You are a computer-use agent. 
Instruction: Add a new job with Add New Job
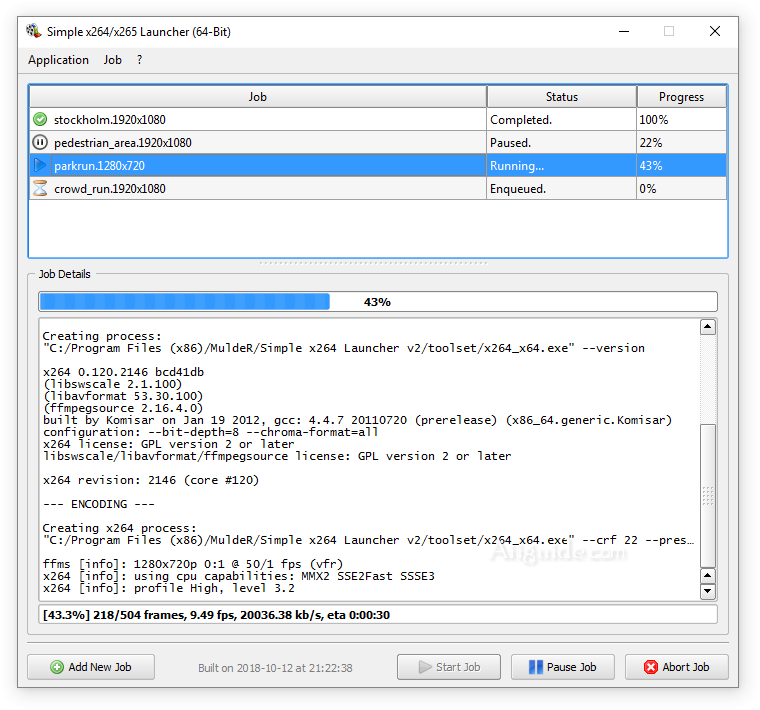91,667
